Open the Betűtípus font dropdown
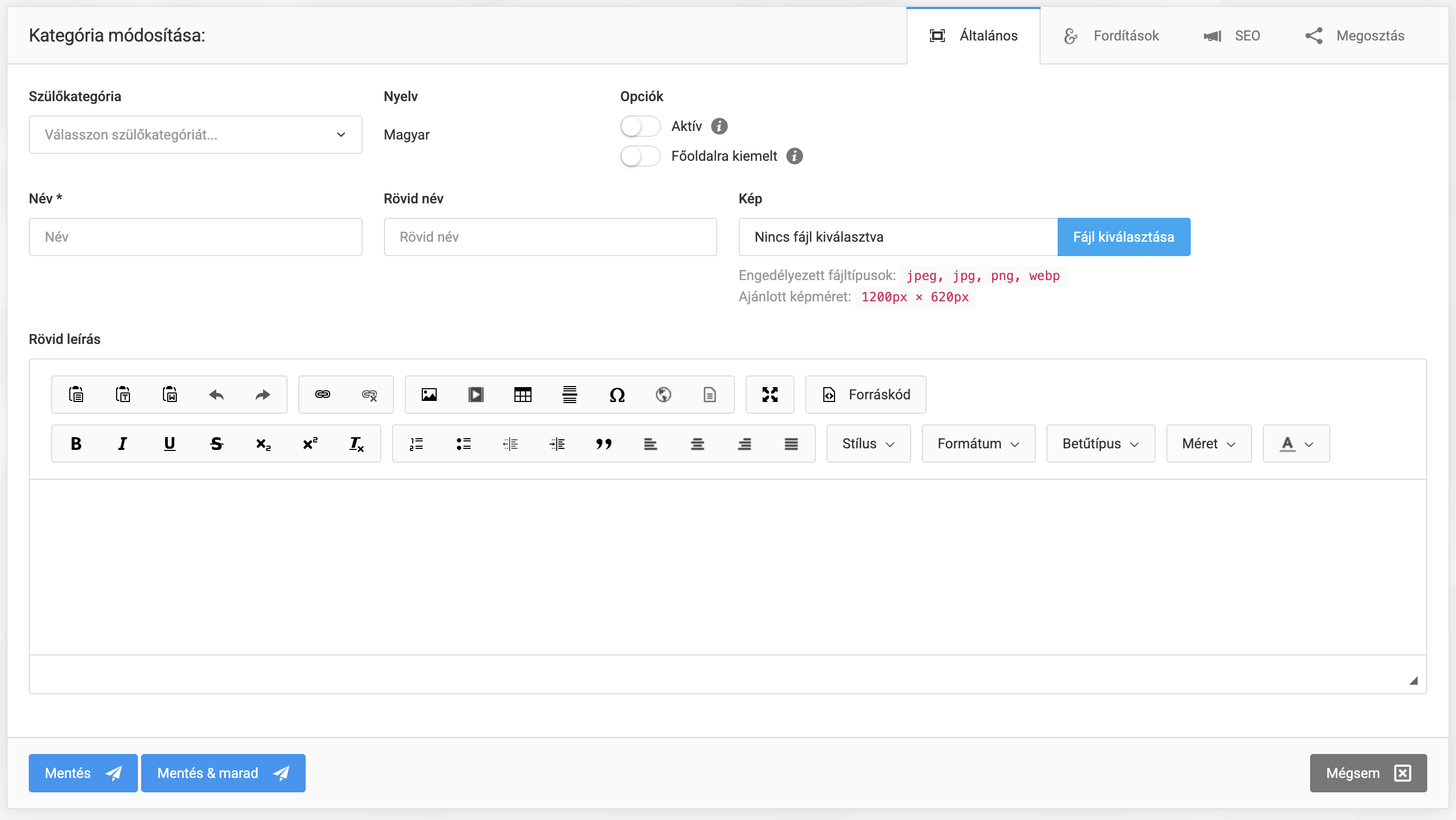Image resolution: width=1456 pixels, height=820 pixels. (x=1100, y=444)
